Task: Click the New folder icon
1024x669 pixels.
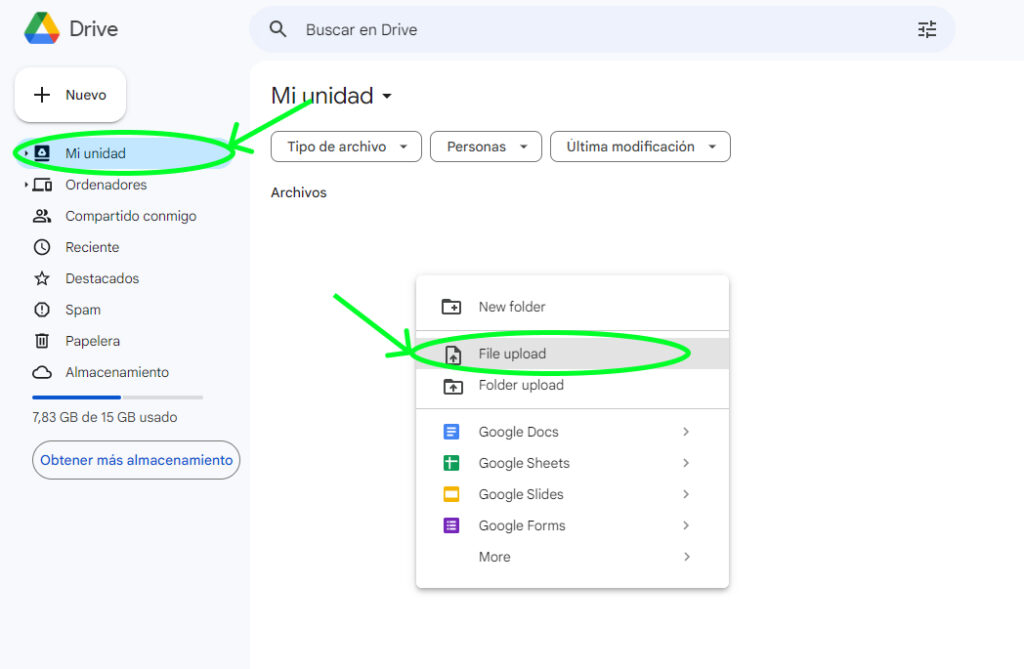Action: point(451,306)
